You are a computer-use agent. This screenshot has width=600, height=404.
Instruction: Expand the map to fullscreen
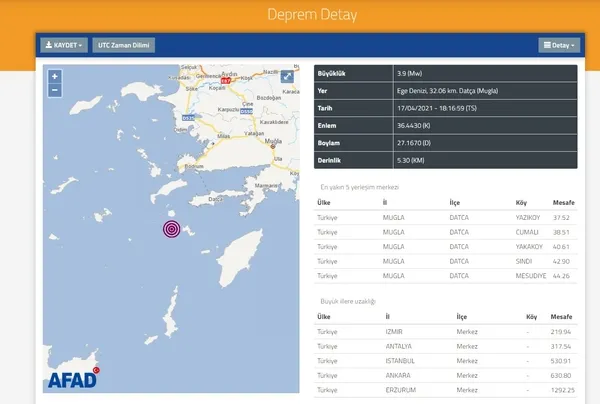pos(287,76)
